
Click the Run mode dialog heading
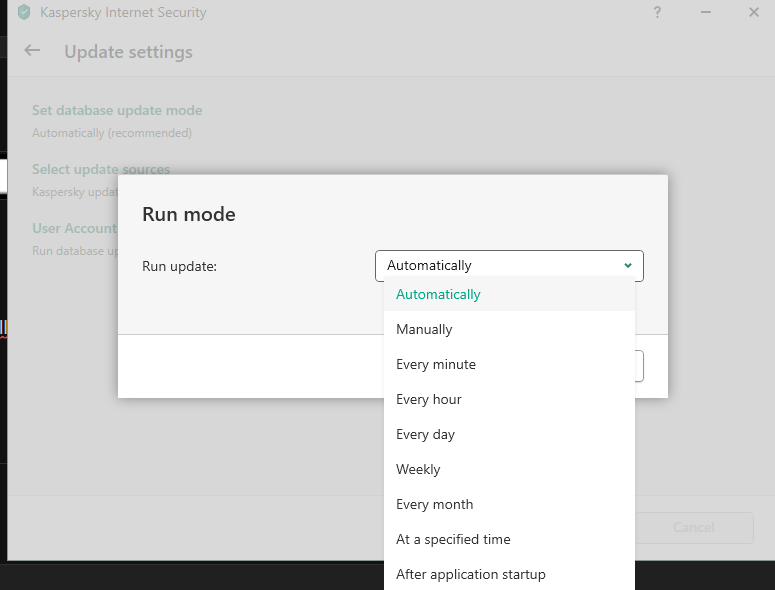(x=189, y=214)
